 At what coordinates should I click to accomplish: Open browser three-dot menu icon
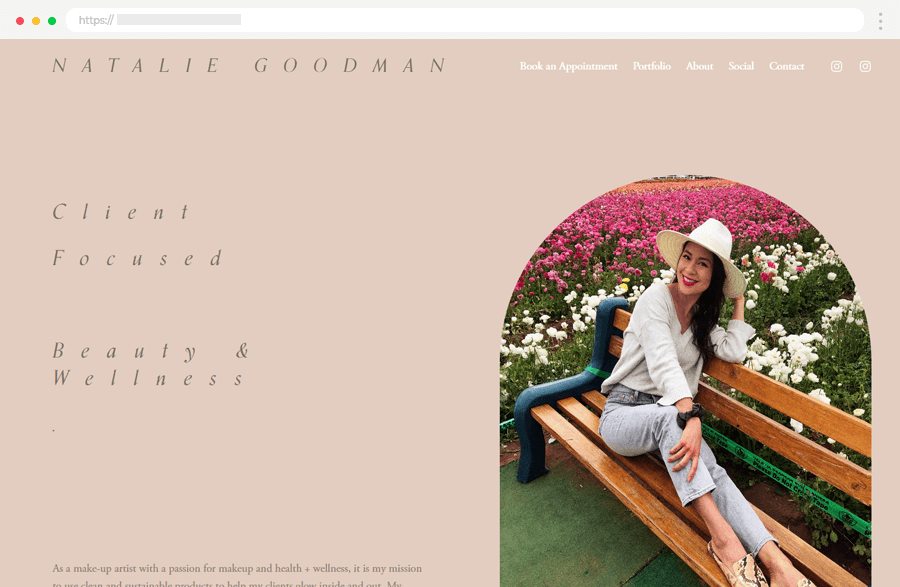click(x=880, y=21)
